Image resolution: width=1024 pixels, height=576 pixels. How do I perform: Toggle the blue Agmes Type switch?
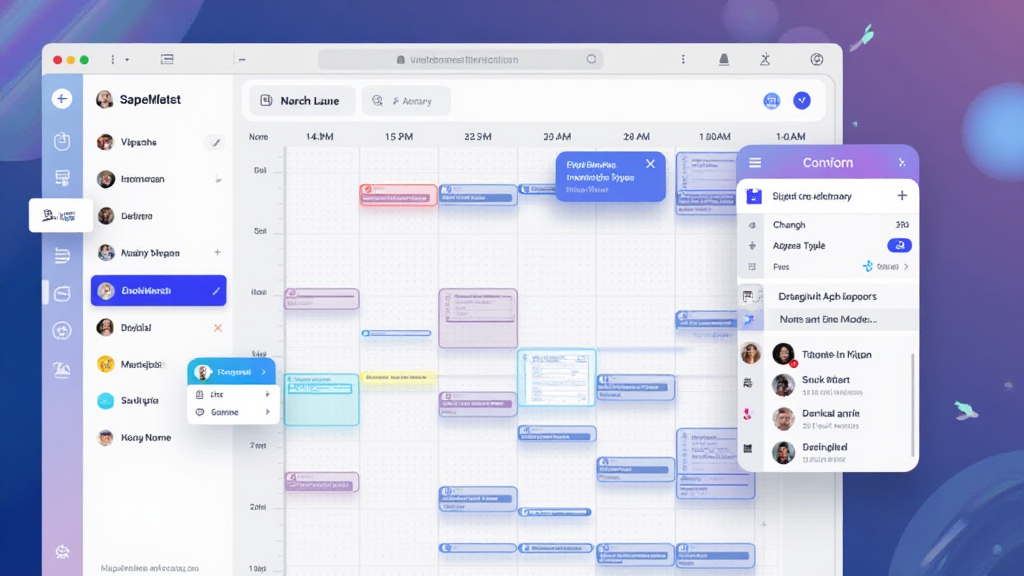coord(898,246)
